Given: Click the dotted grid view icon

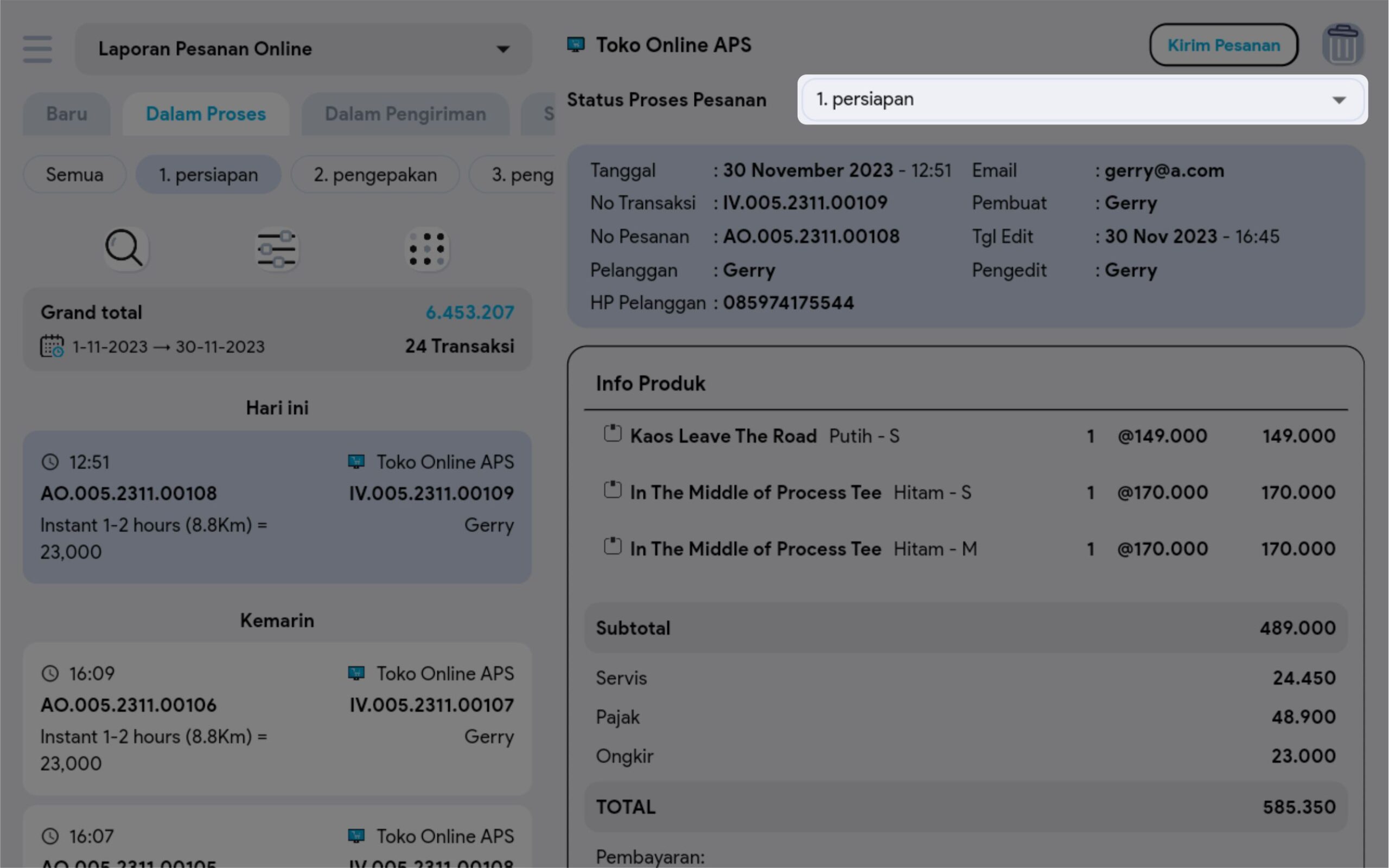Looking at the screenshot, I should tap(427, 249).
